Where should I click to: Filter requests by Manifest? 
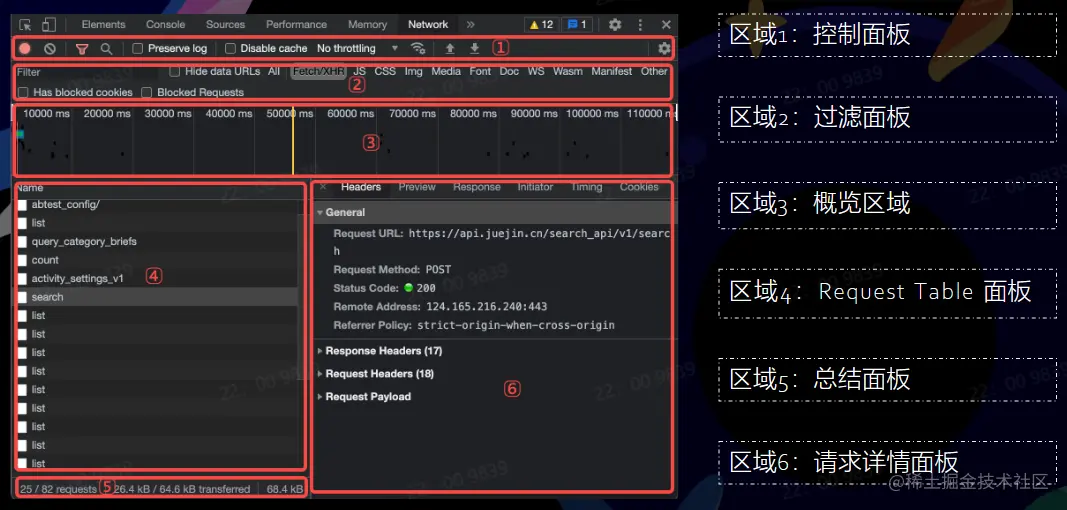[612, 71]
